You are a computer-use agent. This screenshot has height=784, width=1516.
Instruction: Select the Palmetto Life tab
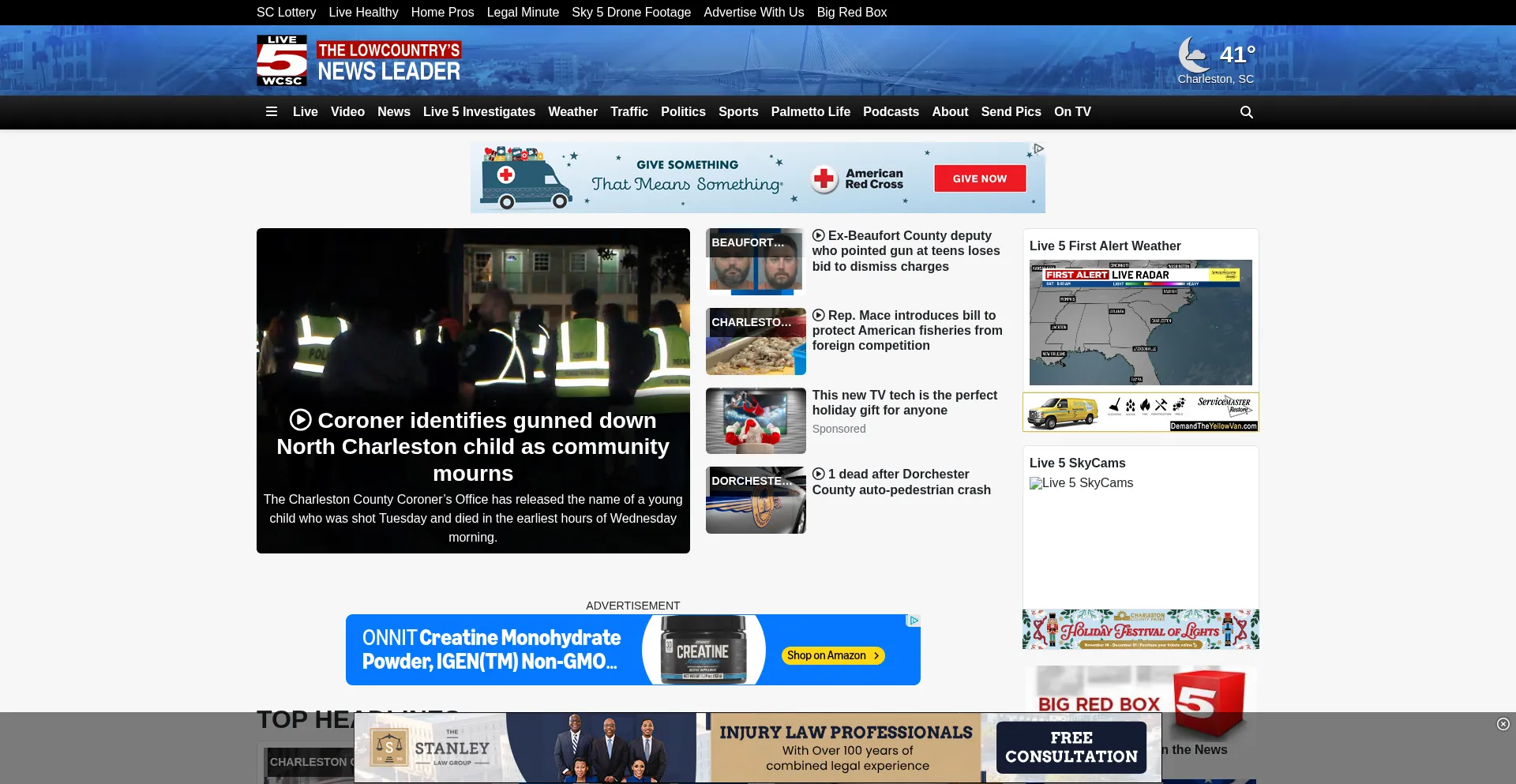810,112
